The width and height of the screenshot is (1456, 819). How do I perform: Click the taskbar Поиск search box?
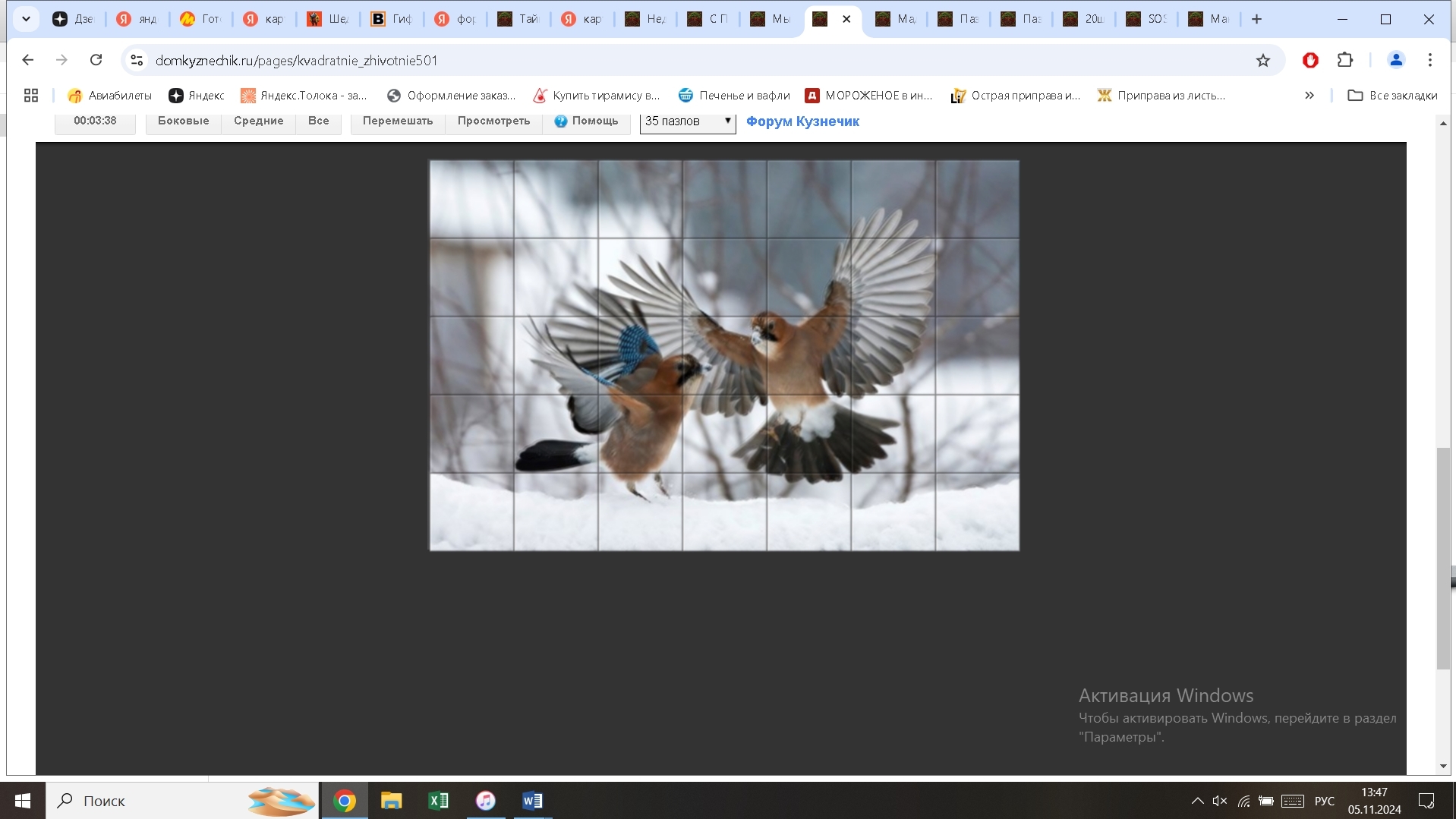tap(182, 801)
